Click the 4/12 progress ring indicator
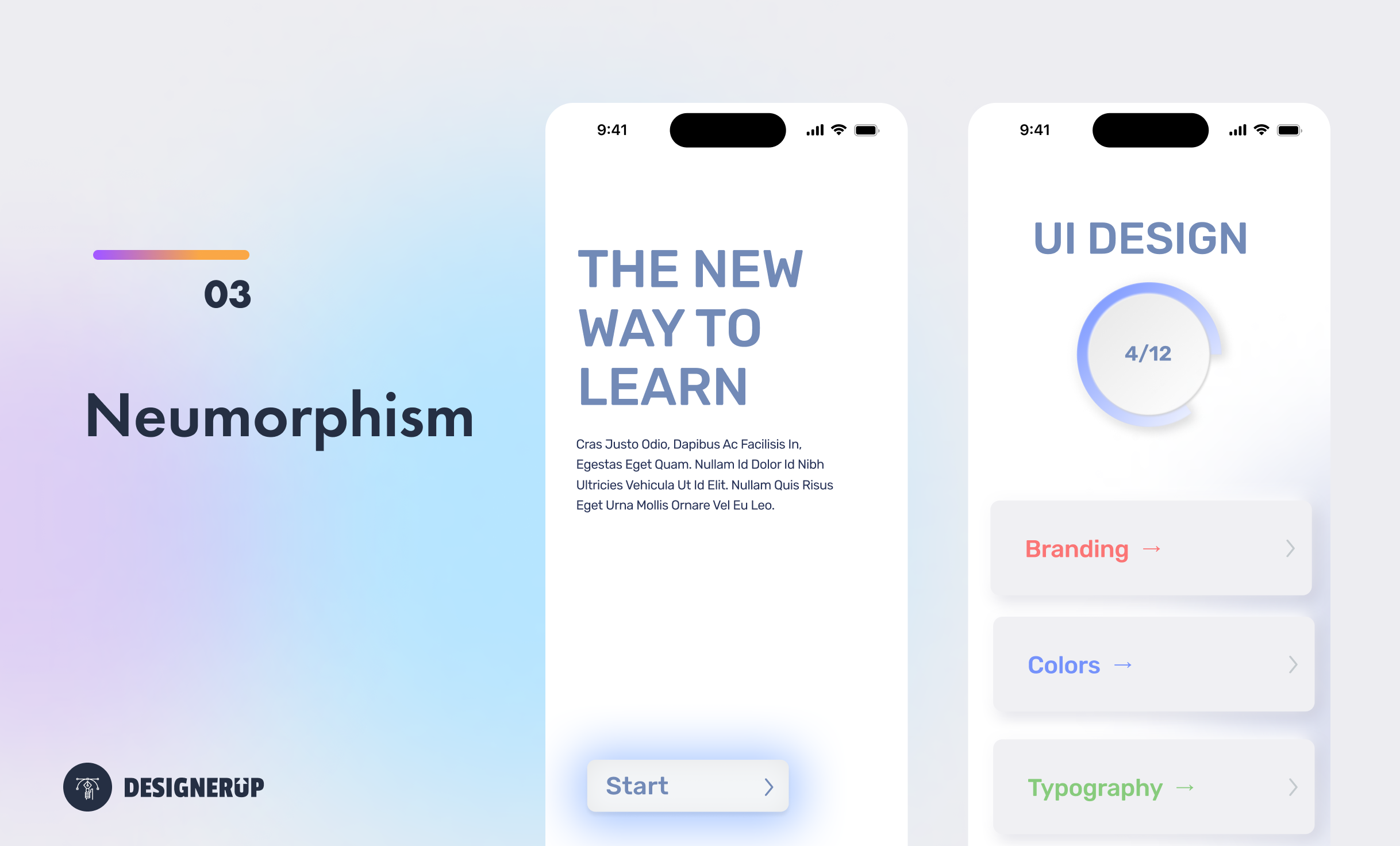This screenshot has width=1400, height=846. click(1147, 352)
